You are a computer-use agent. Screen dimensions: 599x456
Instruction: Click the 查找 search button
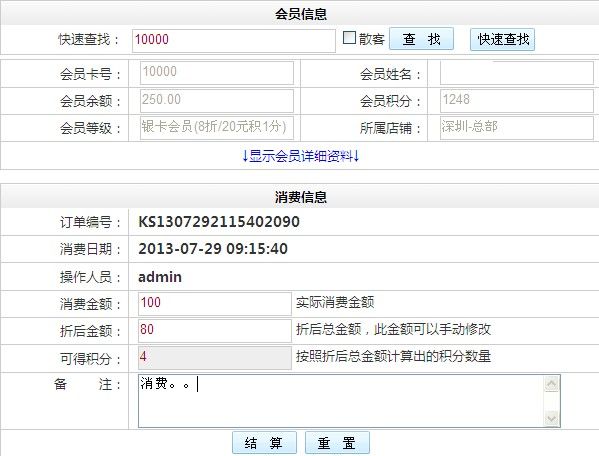pyautogui.click(x=421, y=39)
